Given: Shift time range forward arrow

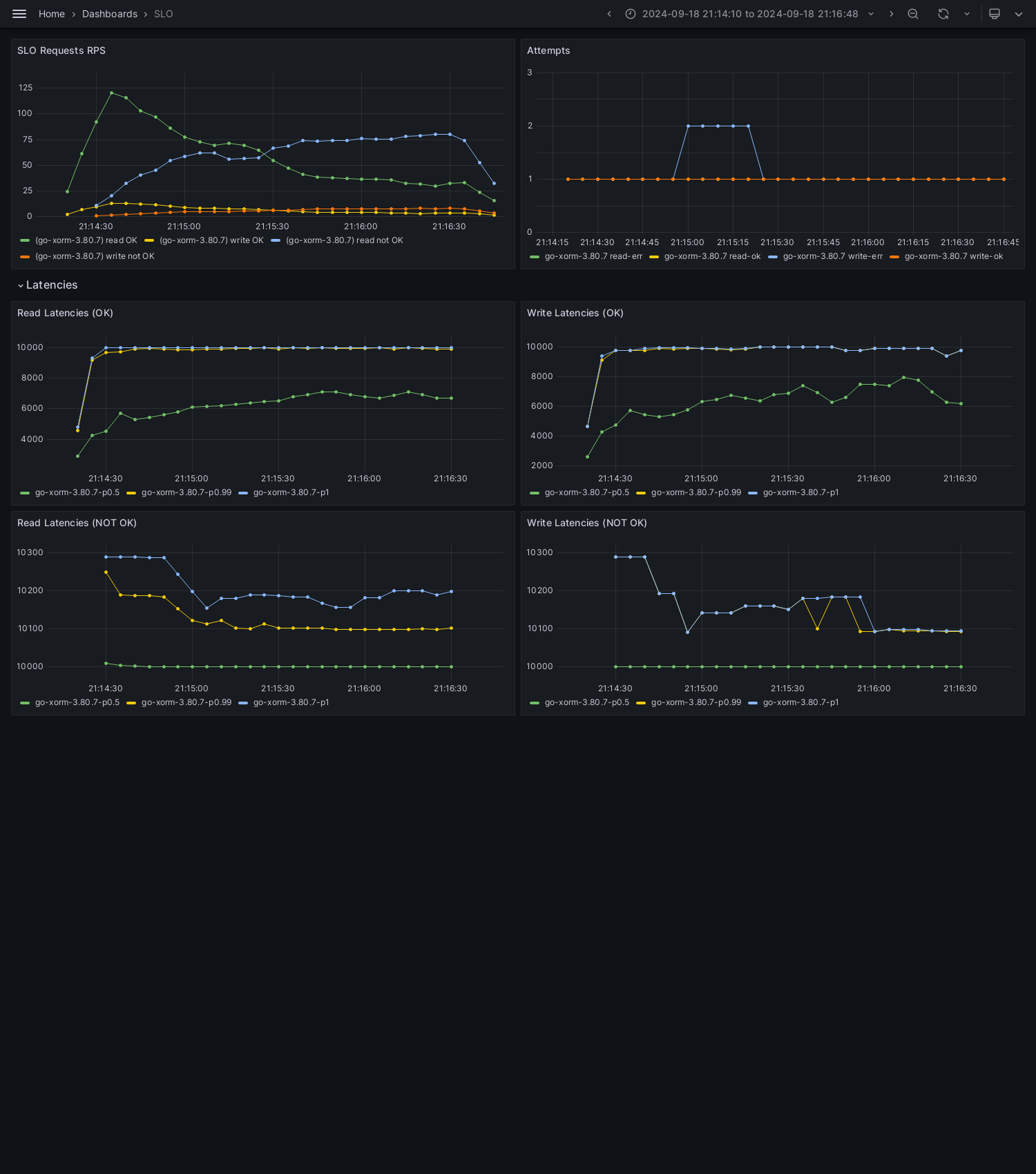Looking at the screenshot, I should 892,14.
